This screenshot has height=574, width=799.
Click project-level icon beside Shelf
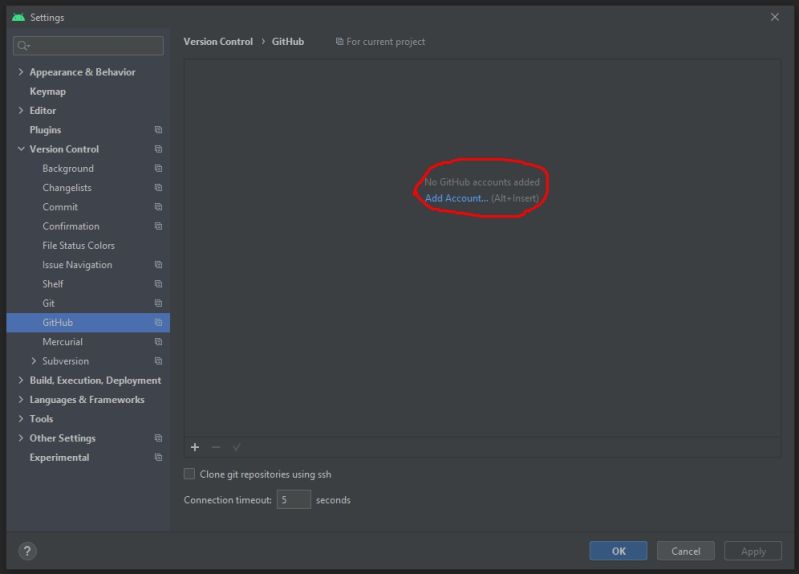pos(158,284)
